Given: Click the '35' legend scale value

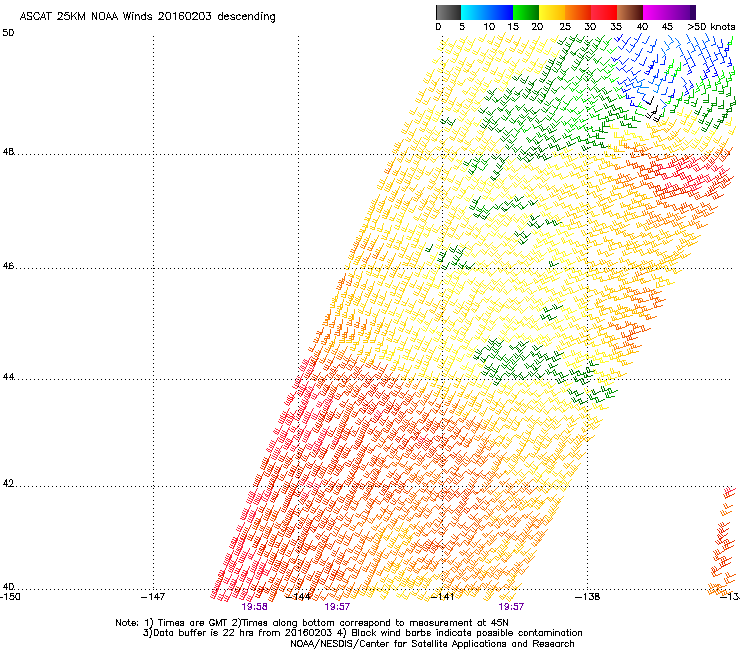Looking at the screenshot, I should click(x=616, y=27).
